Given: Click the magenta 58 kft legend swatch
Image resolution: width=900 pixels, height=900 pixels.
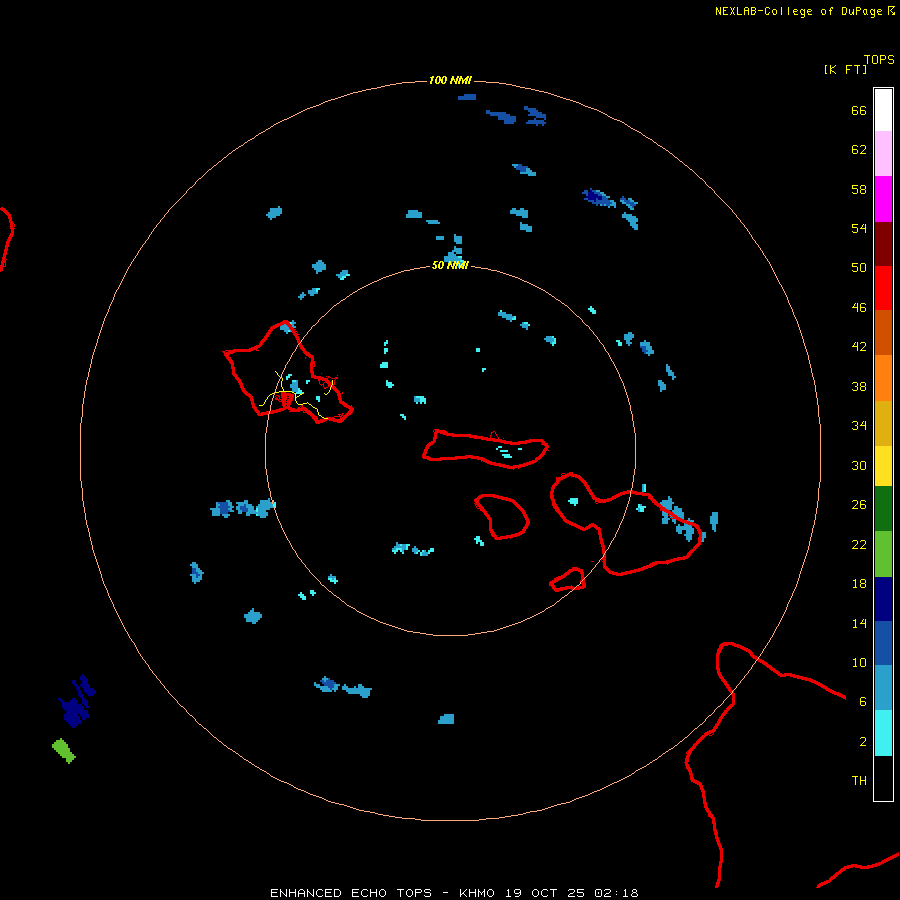Looking at the screenshot, I should [883, 199].
